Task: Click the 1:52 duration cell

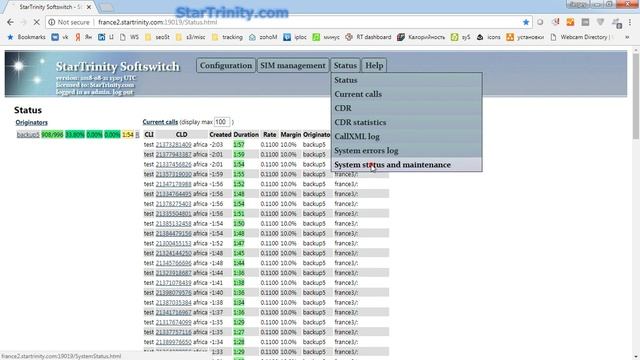Action: [x=239, y=184]
